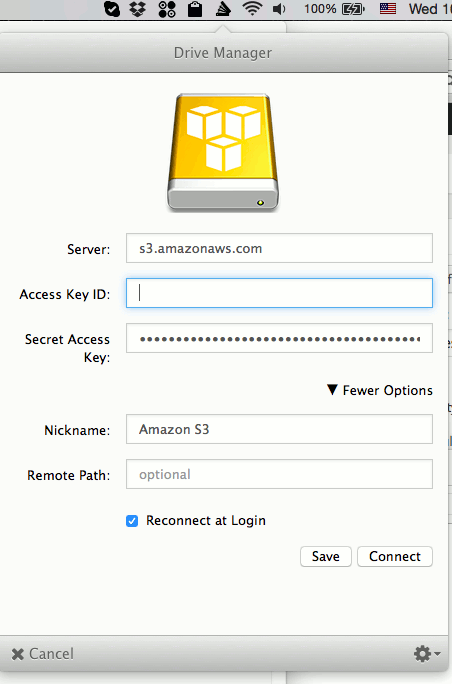Open the Wi-Fi status menu
Image resolution: width=452 pixels, height=684 pixels.
click(x=252, y=9)
